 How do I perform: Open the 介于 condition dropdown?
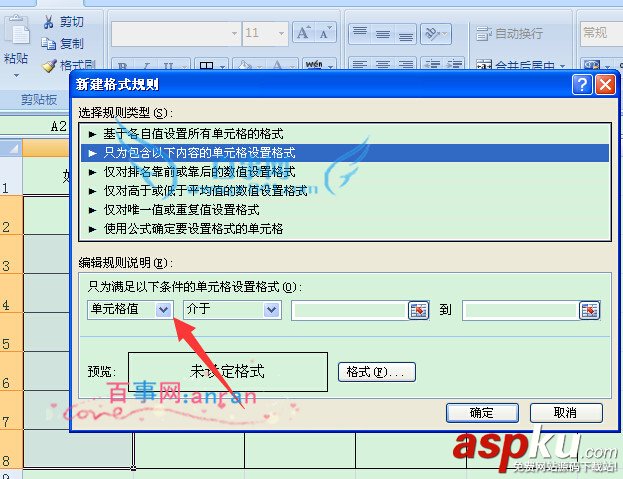[x=271, y=309]
